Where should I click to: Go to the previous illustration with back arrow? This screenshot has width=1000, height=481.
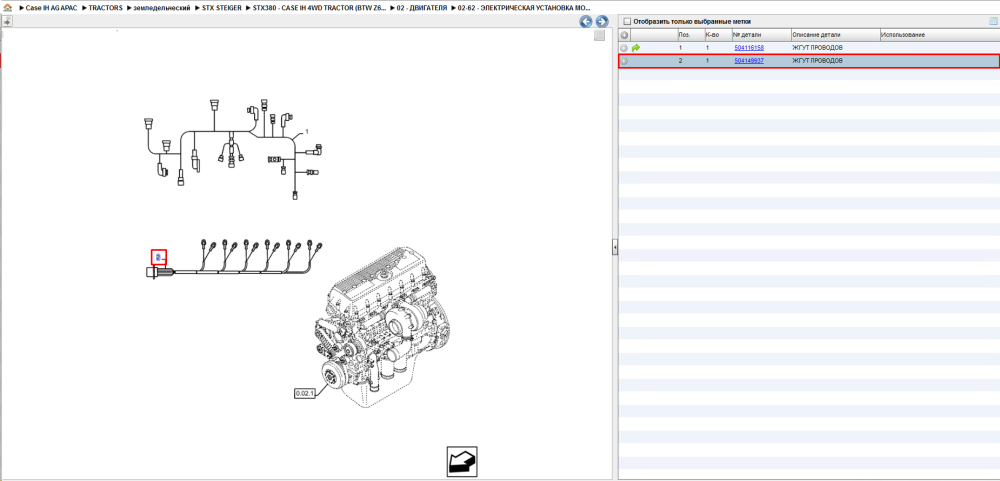pos(585,21)
